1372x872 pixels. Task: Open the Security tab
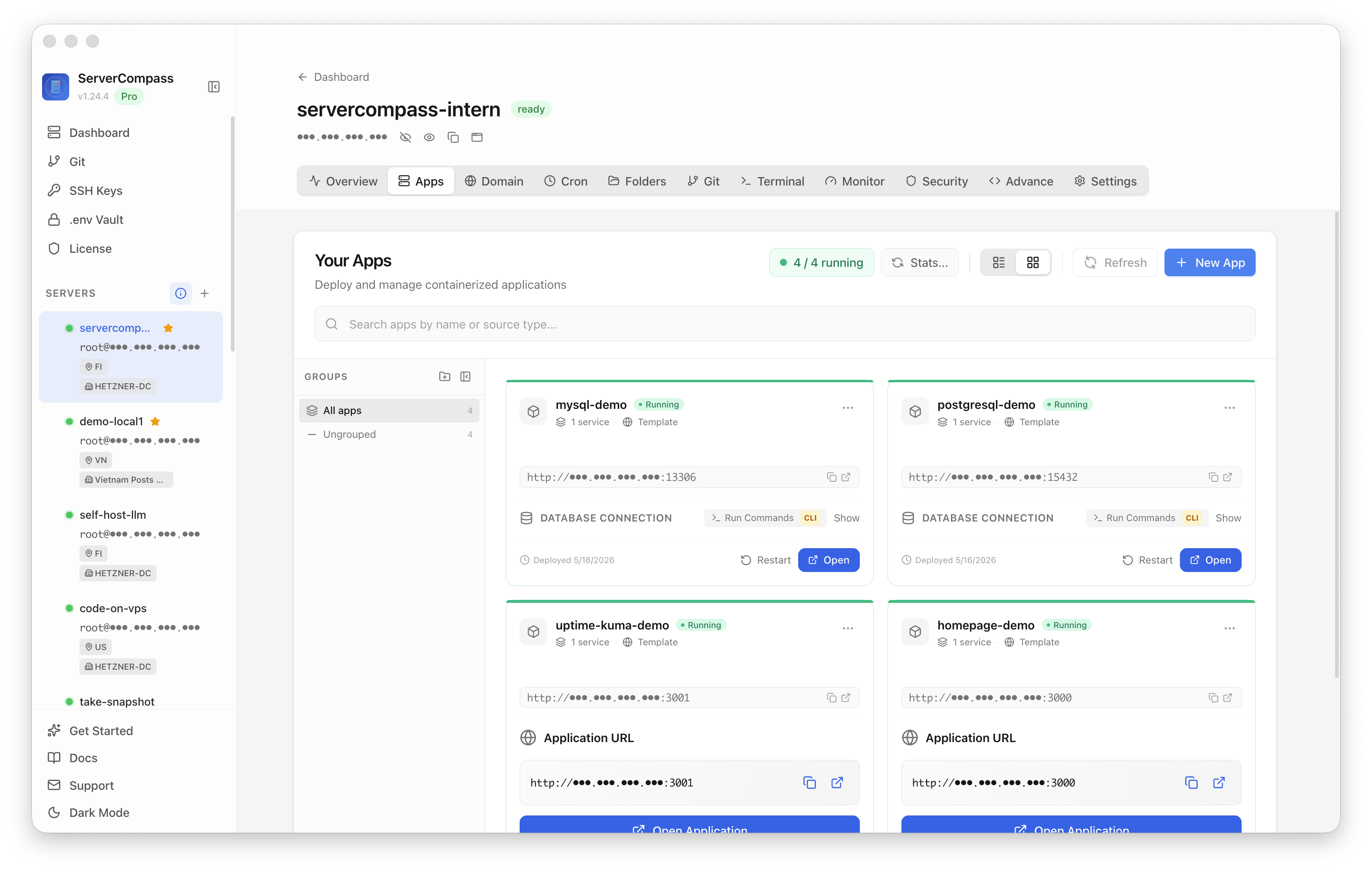click(936, 181)
